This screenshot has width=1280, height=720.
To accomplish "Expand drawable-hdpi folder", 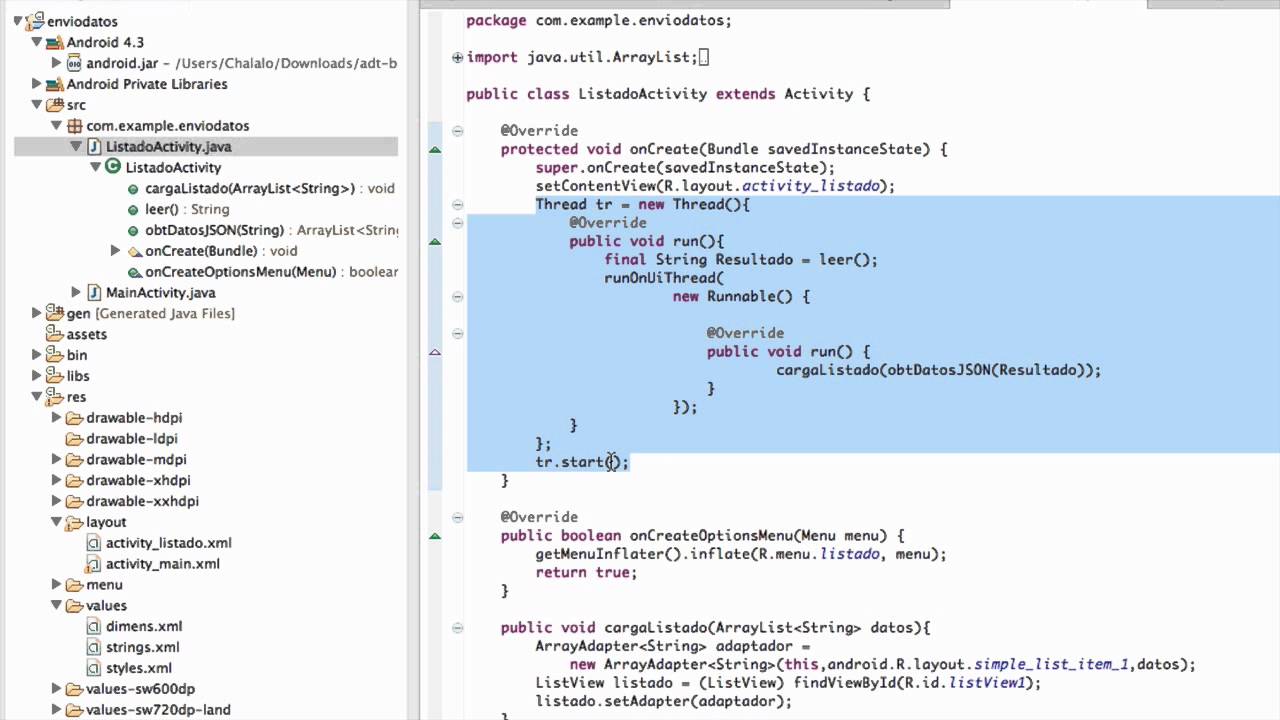I will (x=56, y=418).
